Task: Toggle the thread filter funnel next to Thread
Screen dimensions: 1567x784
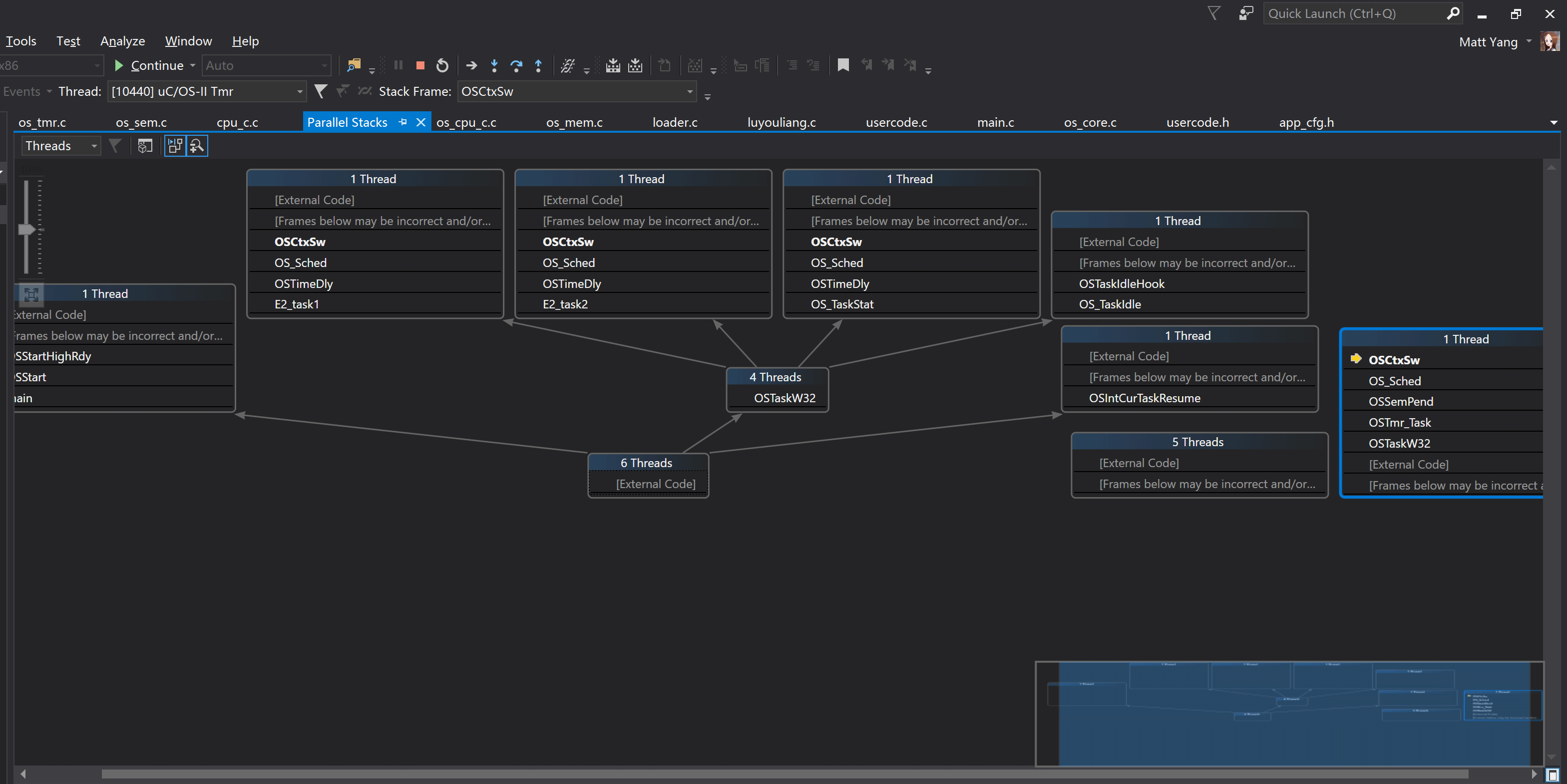Action: [x=321, y=91]
